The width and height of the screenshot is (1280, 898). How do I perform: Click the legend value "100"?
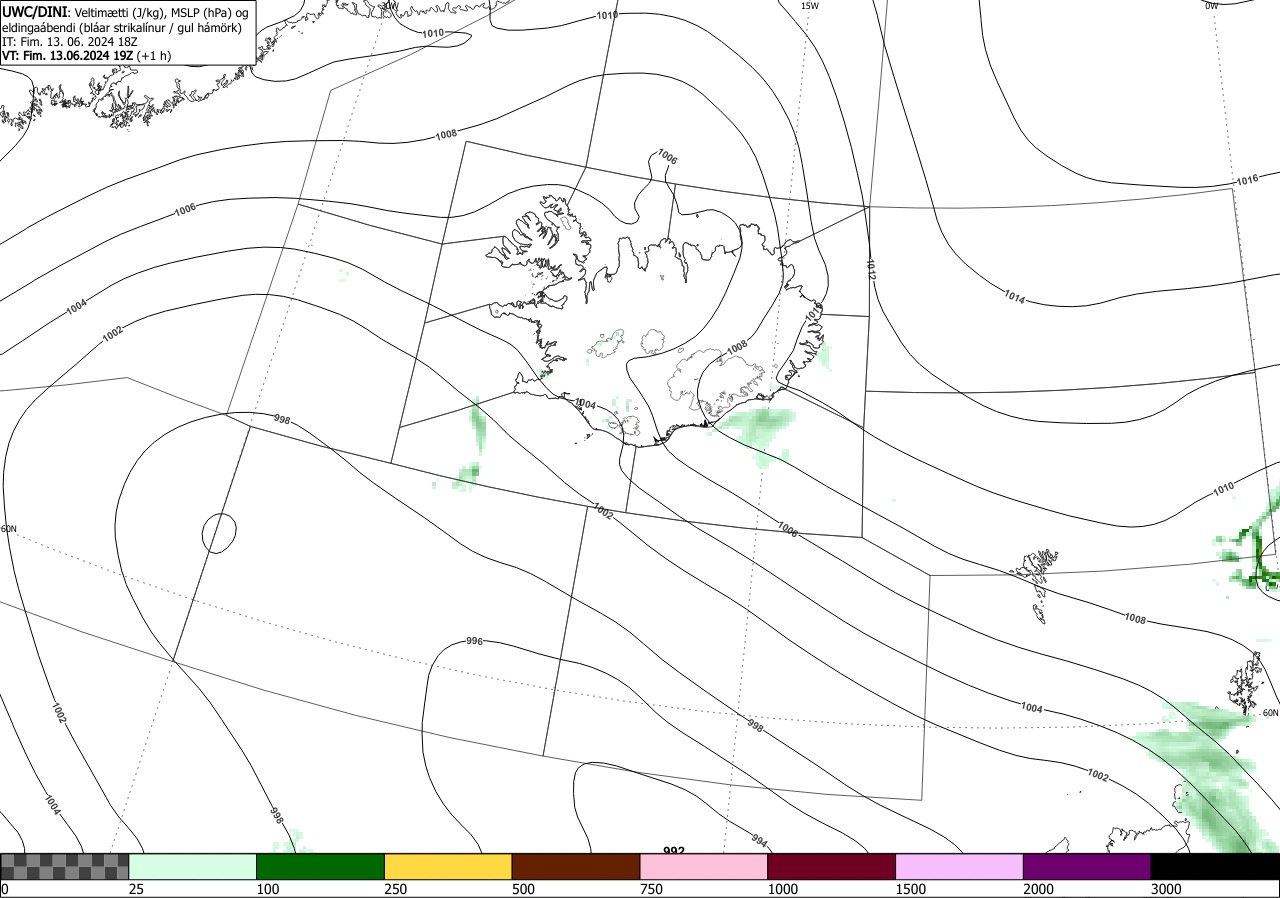(x=267, y=889)
